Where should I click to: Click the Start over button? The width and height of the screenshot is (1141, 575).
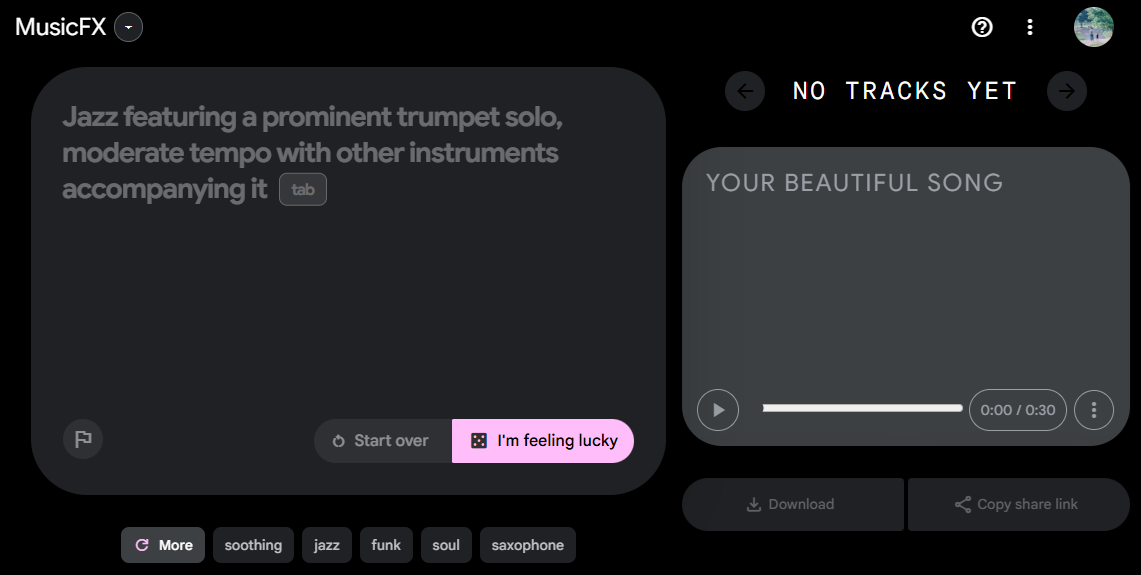coord(382,441)
